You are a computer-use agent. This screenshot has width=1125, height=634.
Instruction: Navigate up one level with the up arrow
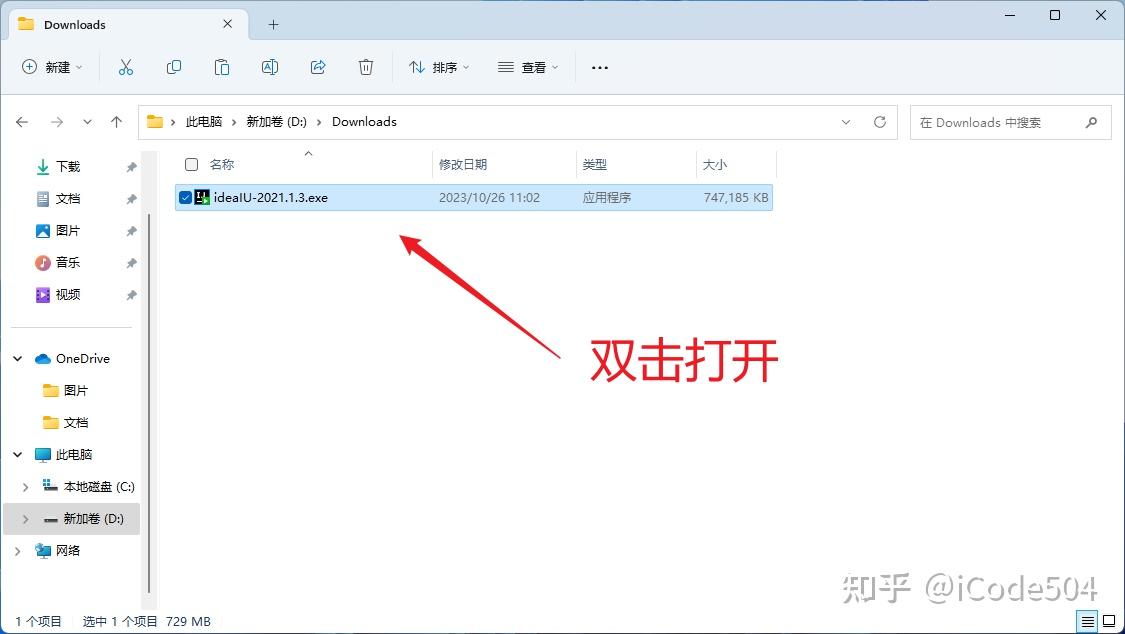[x=116, y=122]
